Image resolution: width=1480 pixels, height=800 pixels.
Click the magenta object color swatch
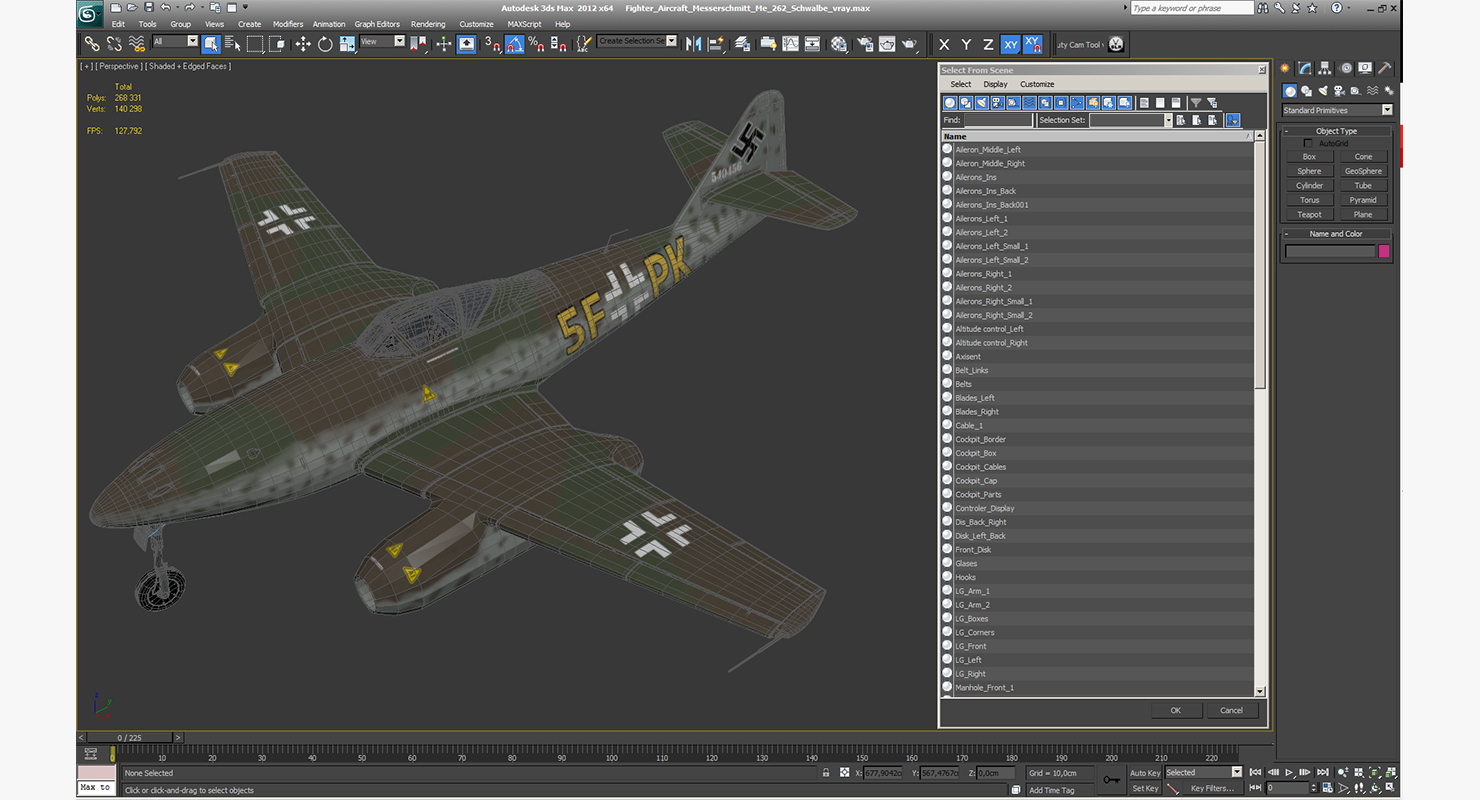pyautogui.click(x=1384, y=251)
